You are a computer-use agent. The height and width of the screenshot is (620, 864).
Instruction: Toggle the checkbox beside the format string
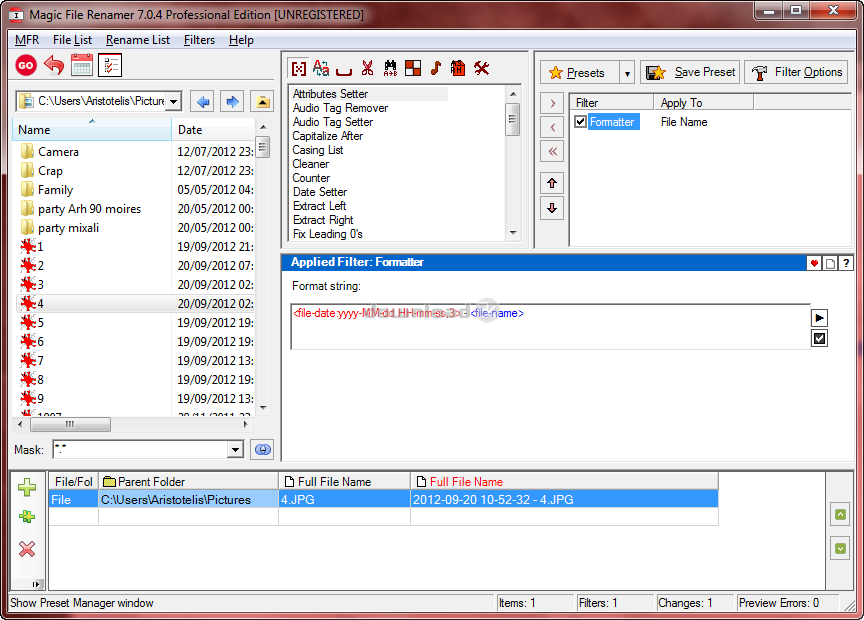pyautogui.click(x=820, y=339)
